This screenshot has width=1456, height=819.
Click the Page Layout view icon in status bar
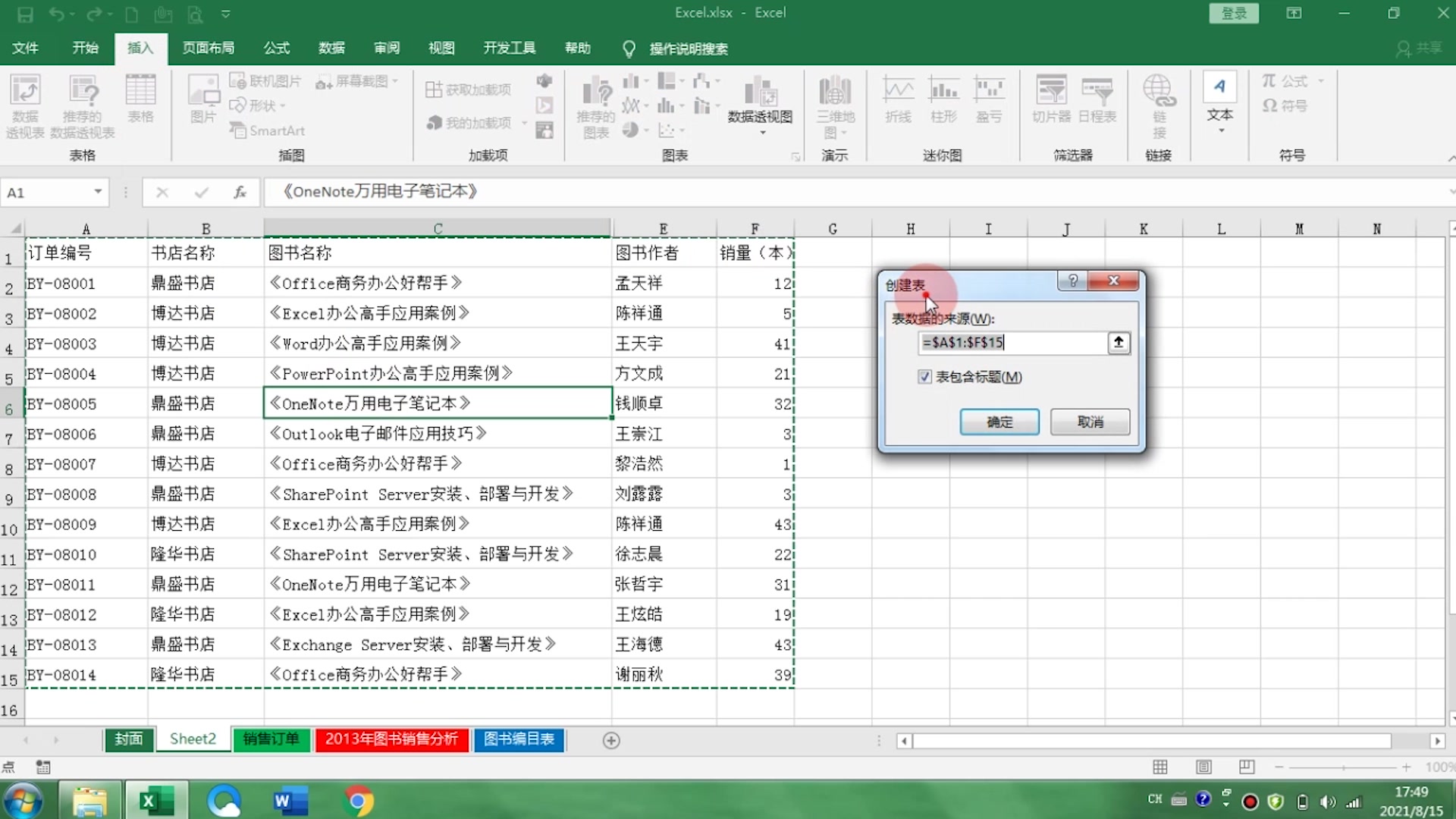point(1203,767)
